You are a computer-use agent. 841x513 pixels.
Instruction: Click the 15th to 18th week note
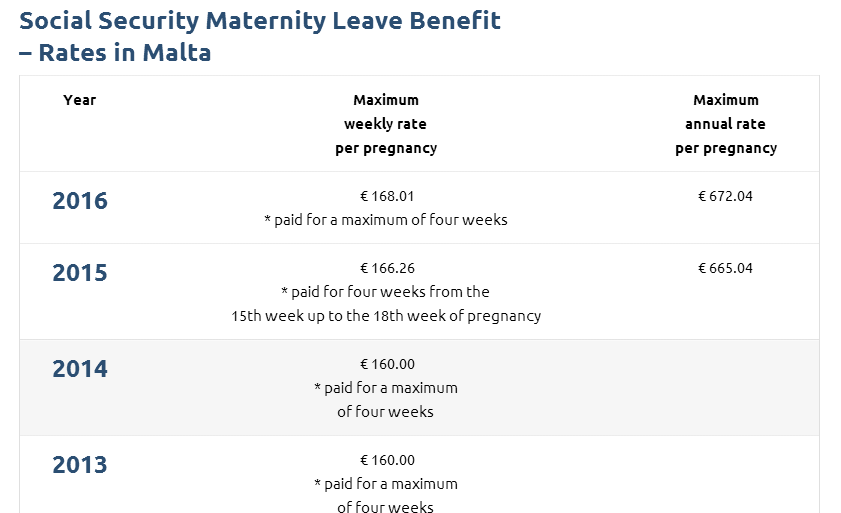pos(386,304)
